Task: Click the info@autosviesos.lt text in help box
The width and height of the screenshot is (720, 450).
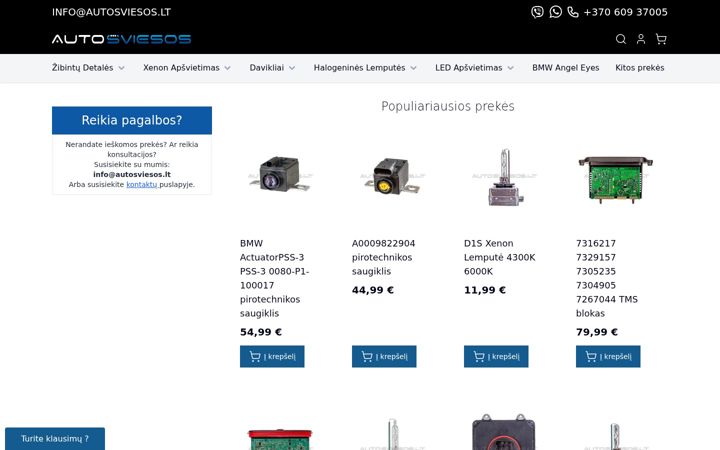Action: (132, 174)
